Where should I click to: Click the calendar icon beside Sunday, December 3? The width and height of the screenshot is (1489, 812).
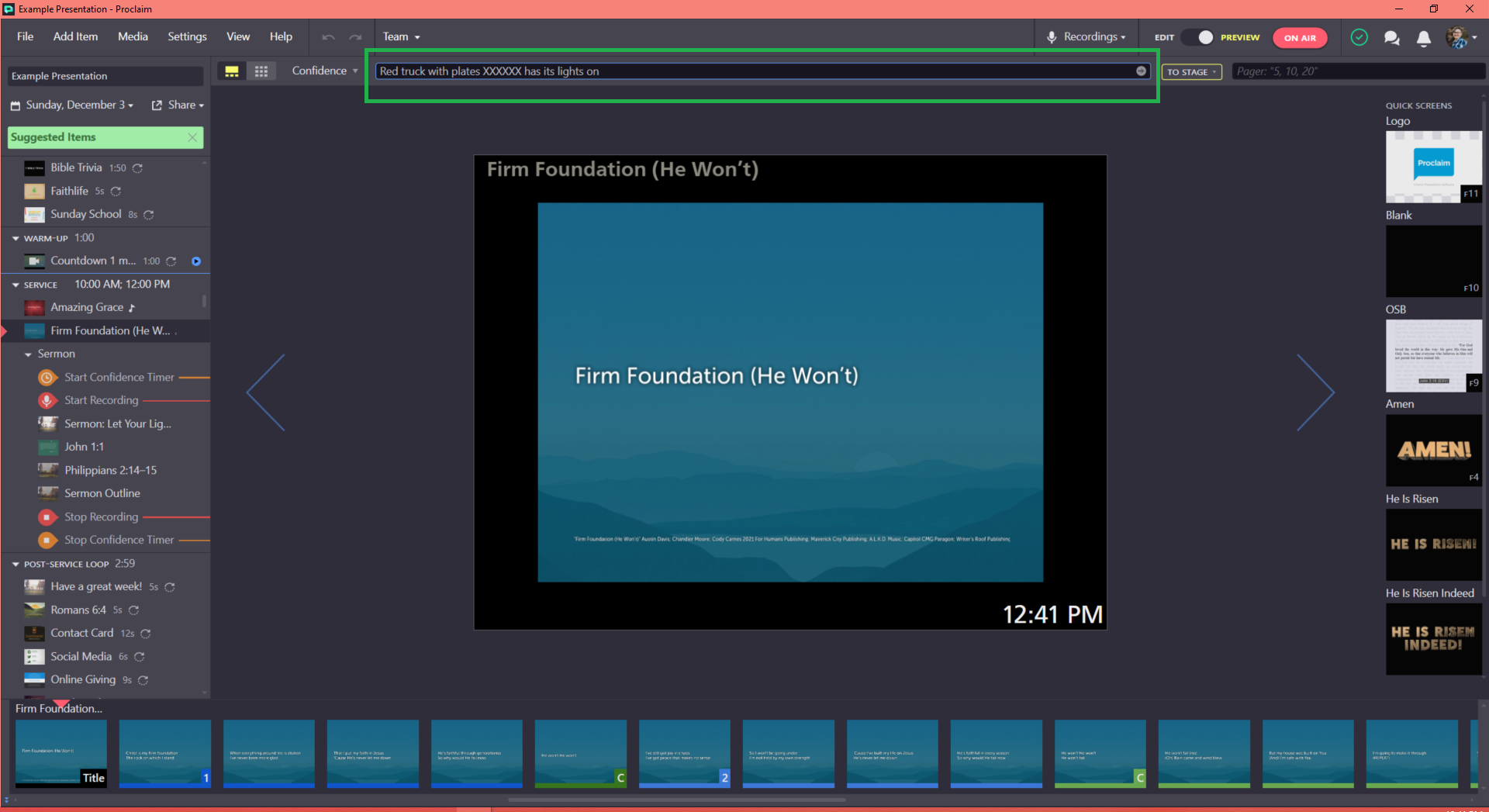pyautogui.click(x=14, y=105)
